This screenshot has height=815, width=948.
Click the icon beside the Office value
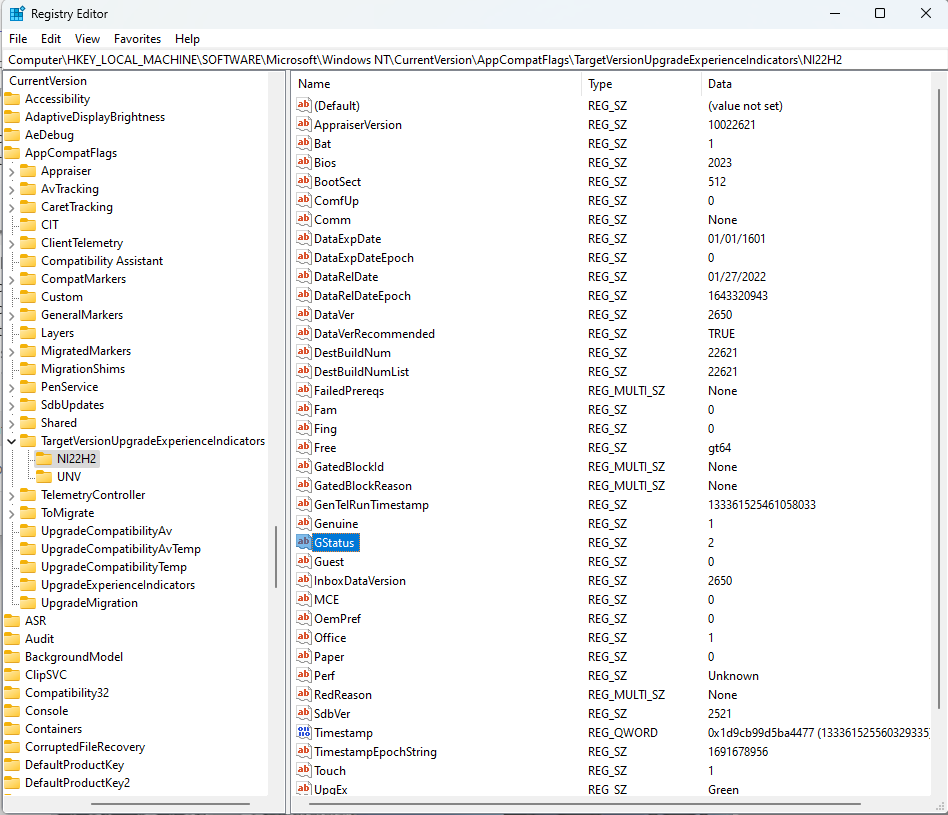[x=304, y=637]
